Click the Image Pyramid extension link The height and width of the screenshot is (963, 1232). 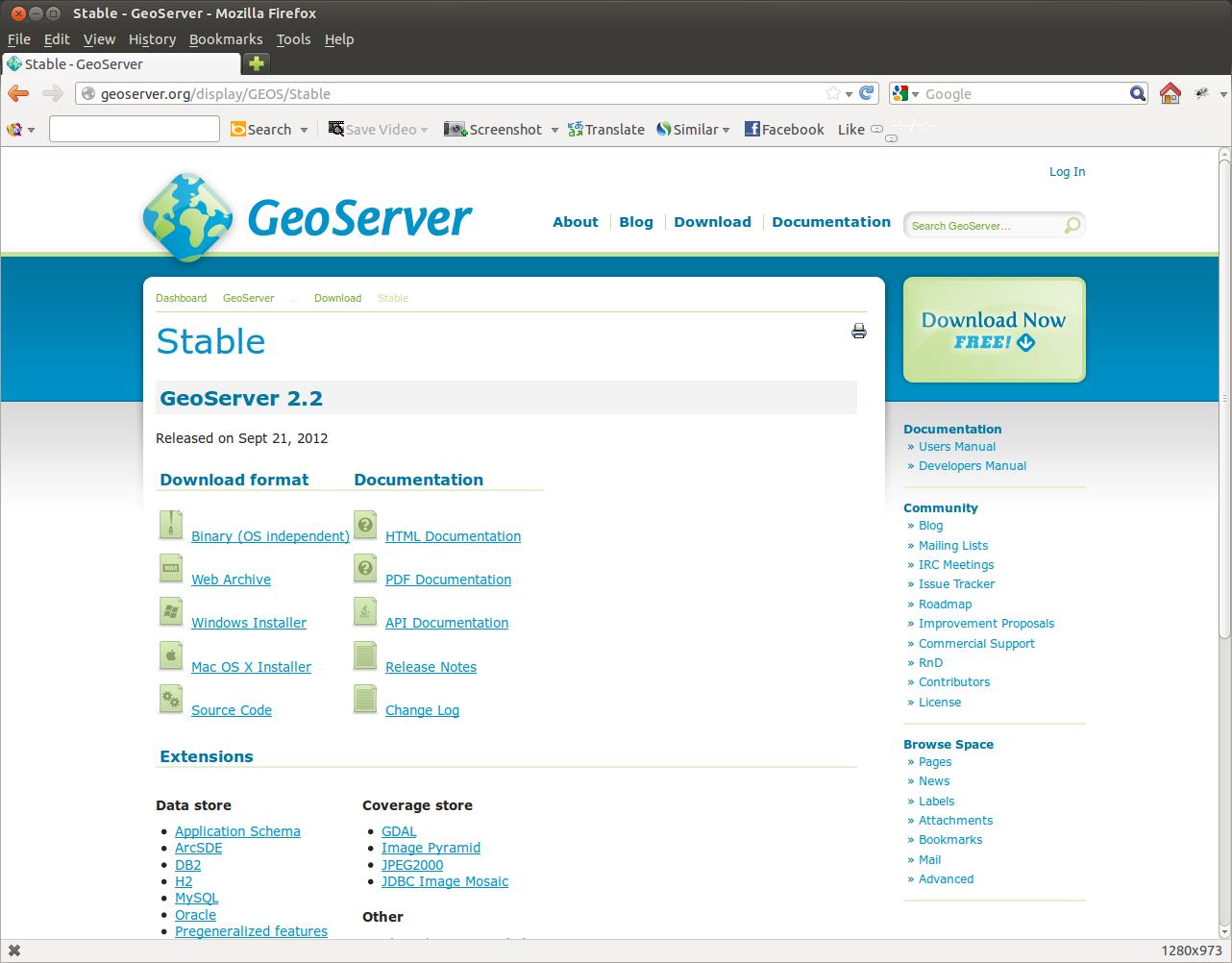coord(431,848)
